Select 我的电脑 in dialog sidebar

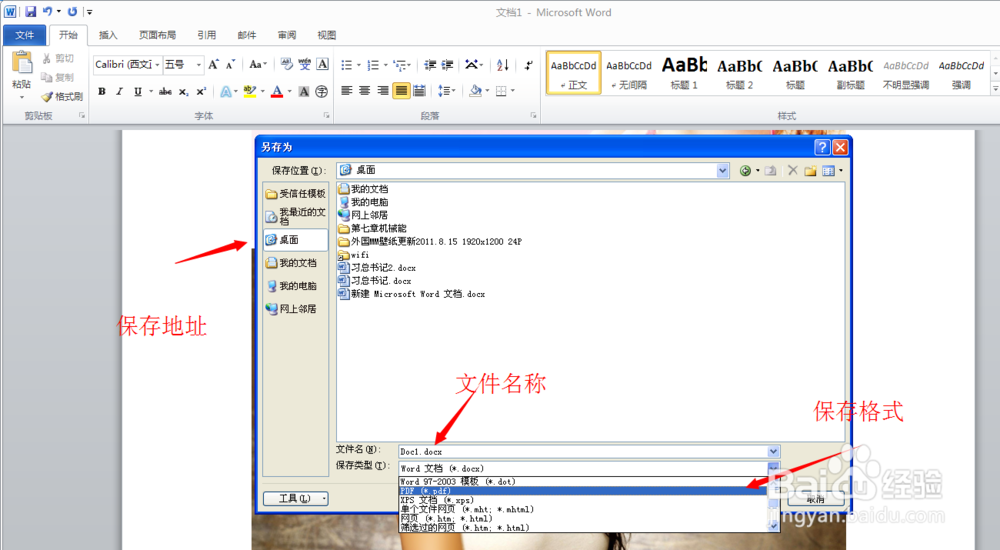pos(296,286)
